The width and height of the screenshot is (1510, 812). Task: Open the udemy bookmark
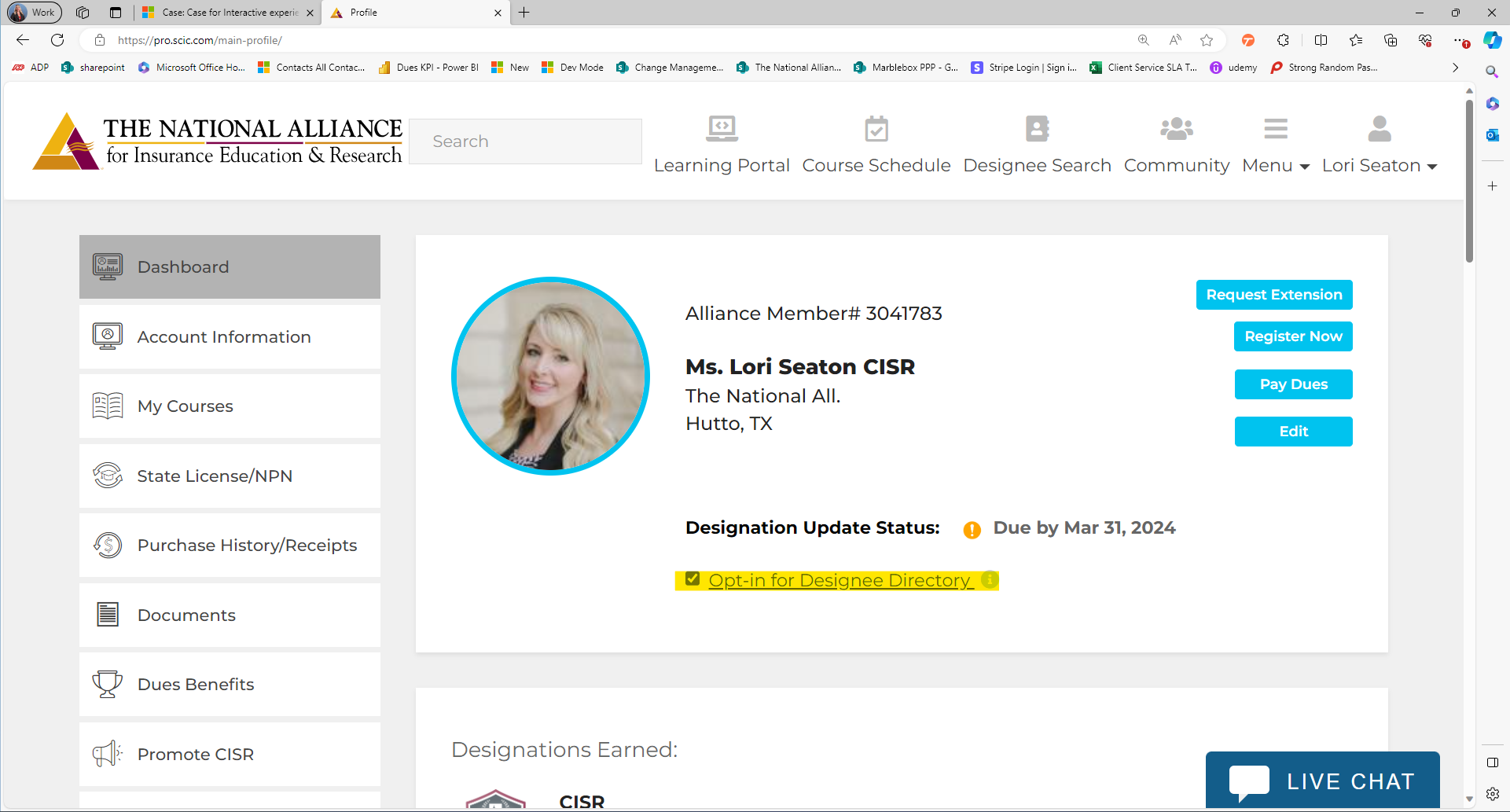pyautogui.click(x=1233, y=68)
